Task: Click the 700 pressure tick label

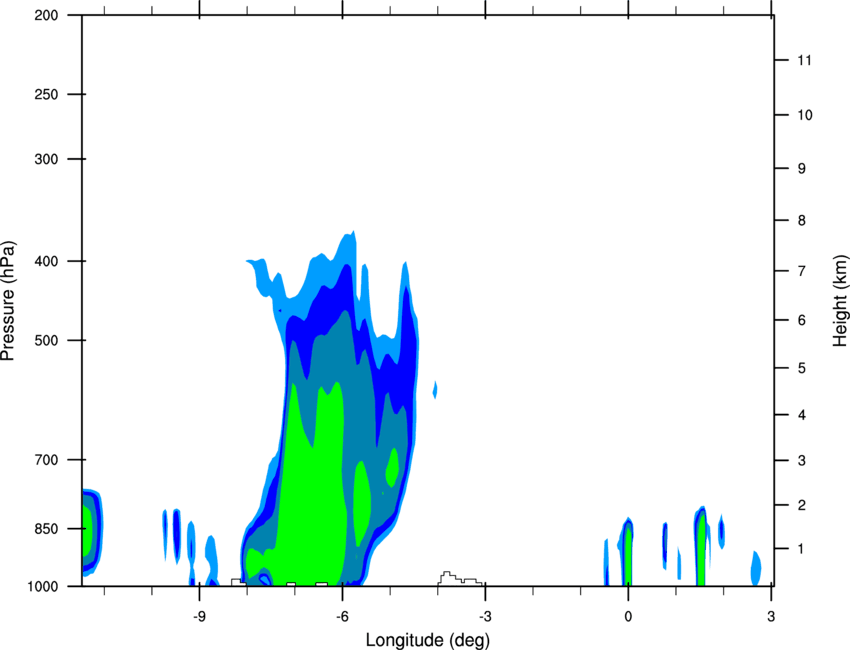Action: [46, 460]
